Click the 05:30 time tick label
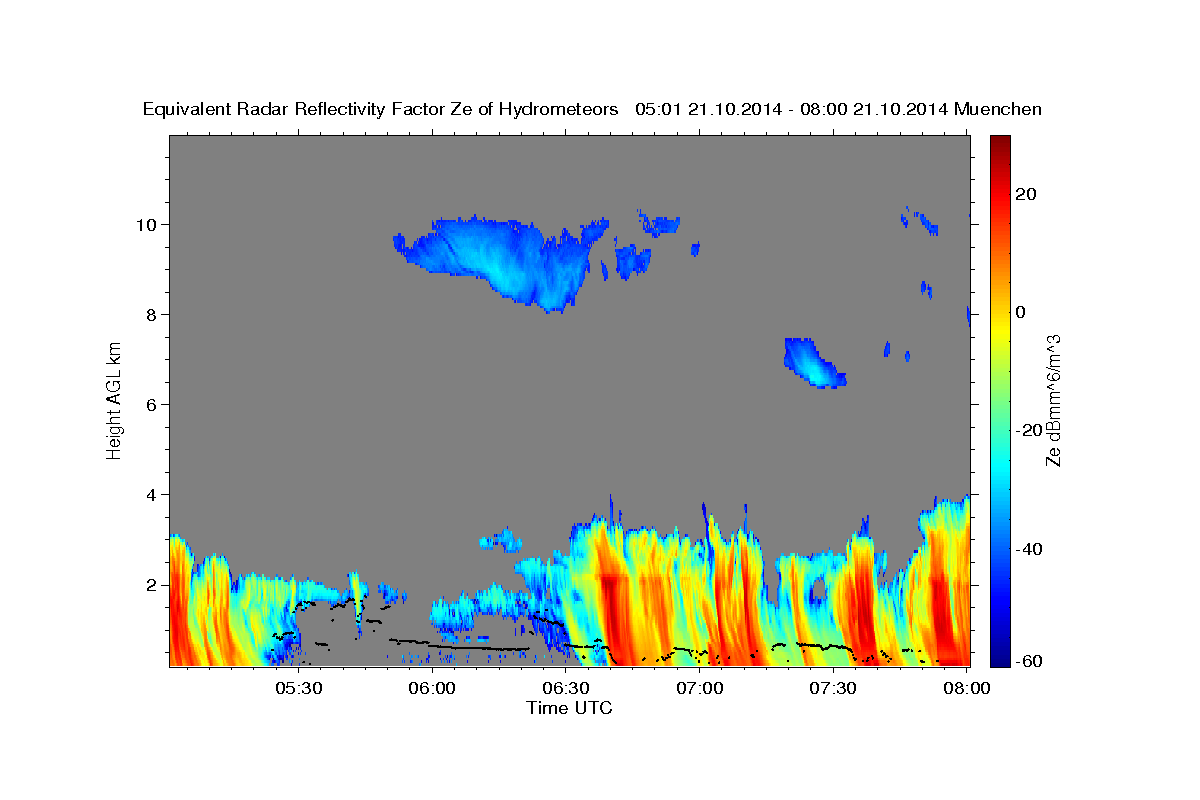The image size is (1200, 800). tap(299, 688)
